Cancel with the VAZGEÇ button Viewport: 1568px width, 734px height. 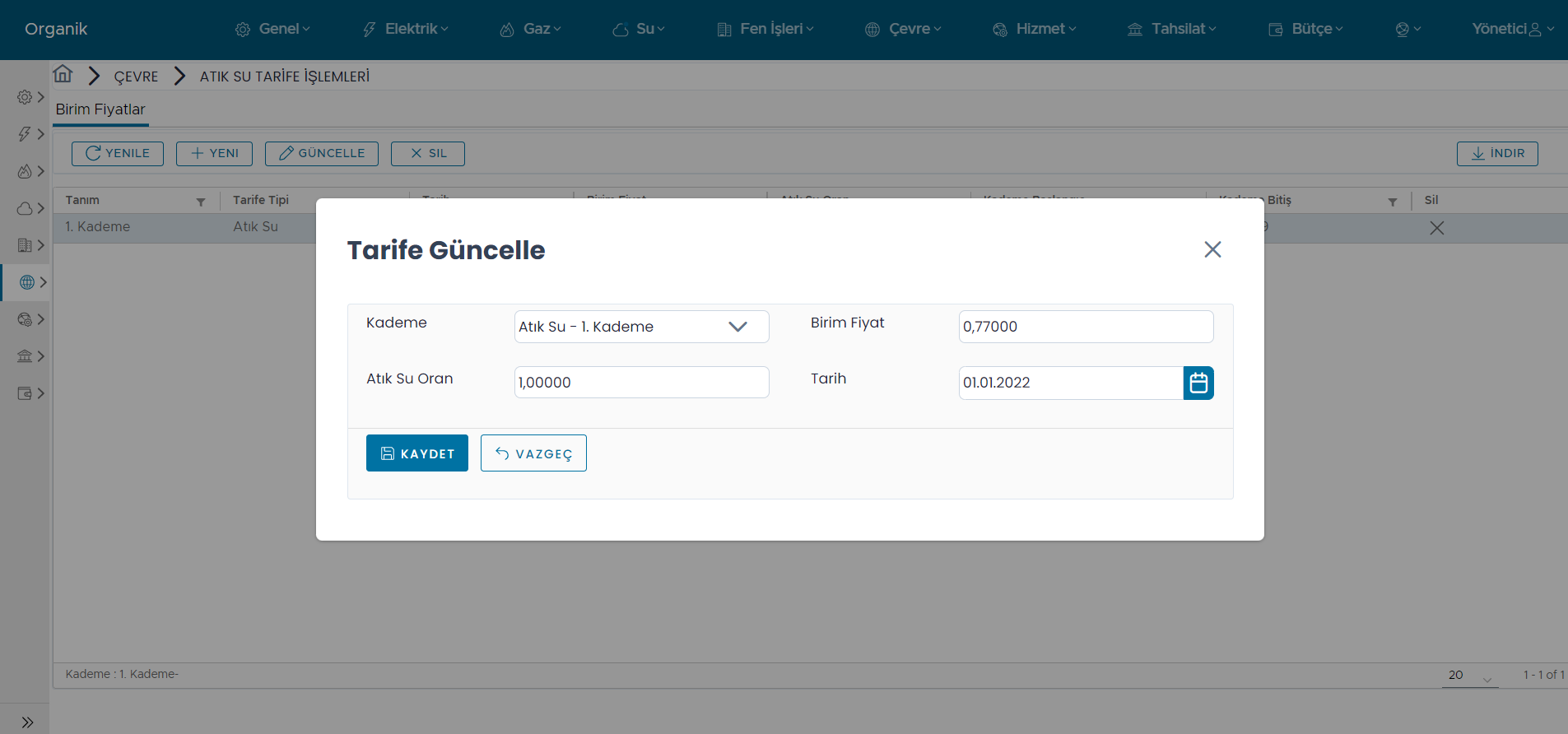coord(533,453)
